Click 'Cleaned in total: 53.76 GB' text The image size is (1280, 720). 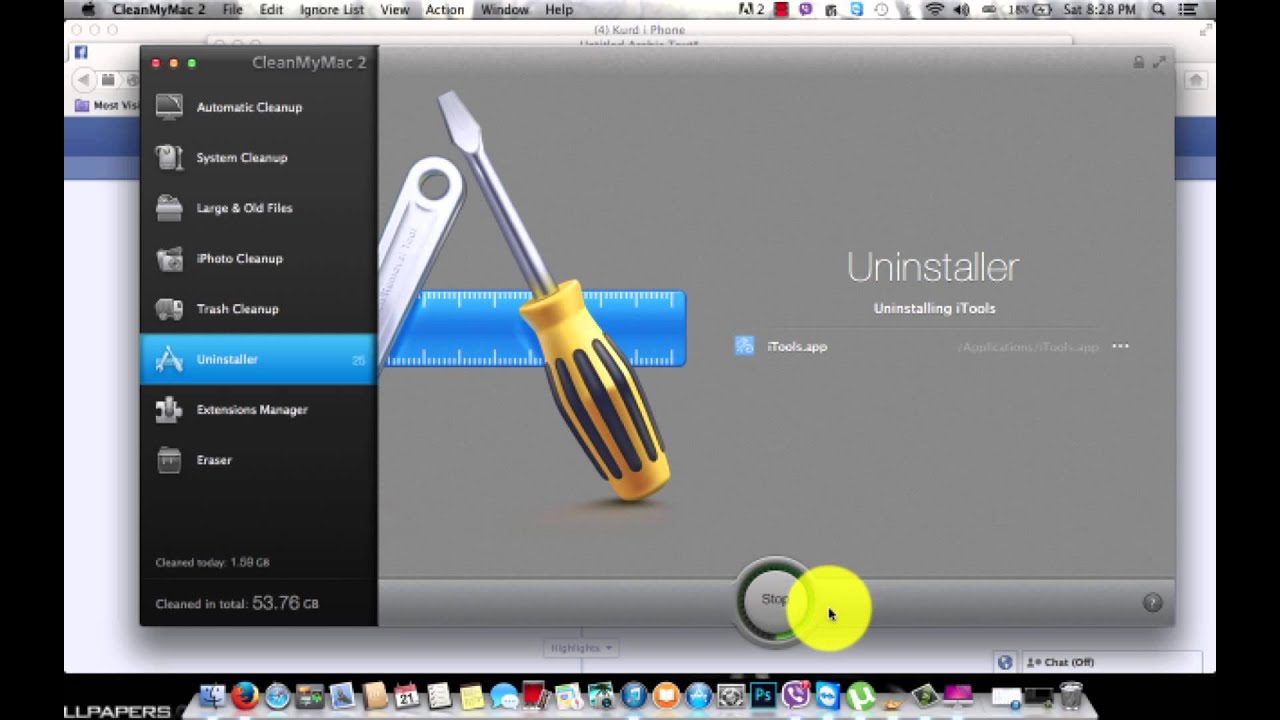coord(237,603)
